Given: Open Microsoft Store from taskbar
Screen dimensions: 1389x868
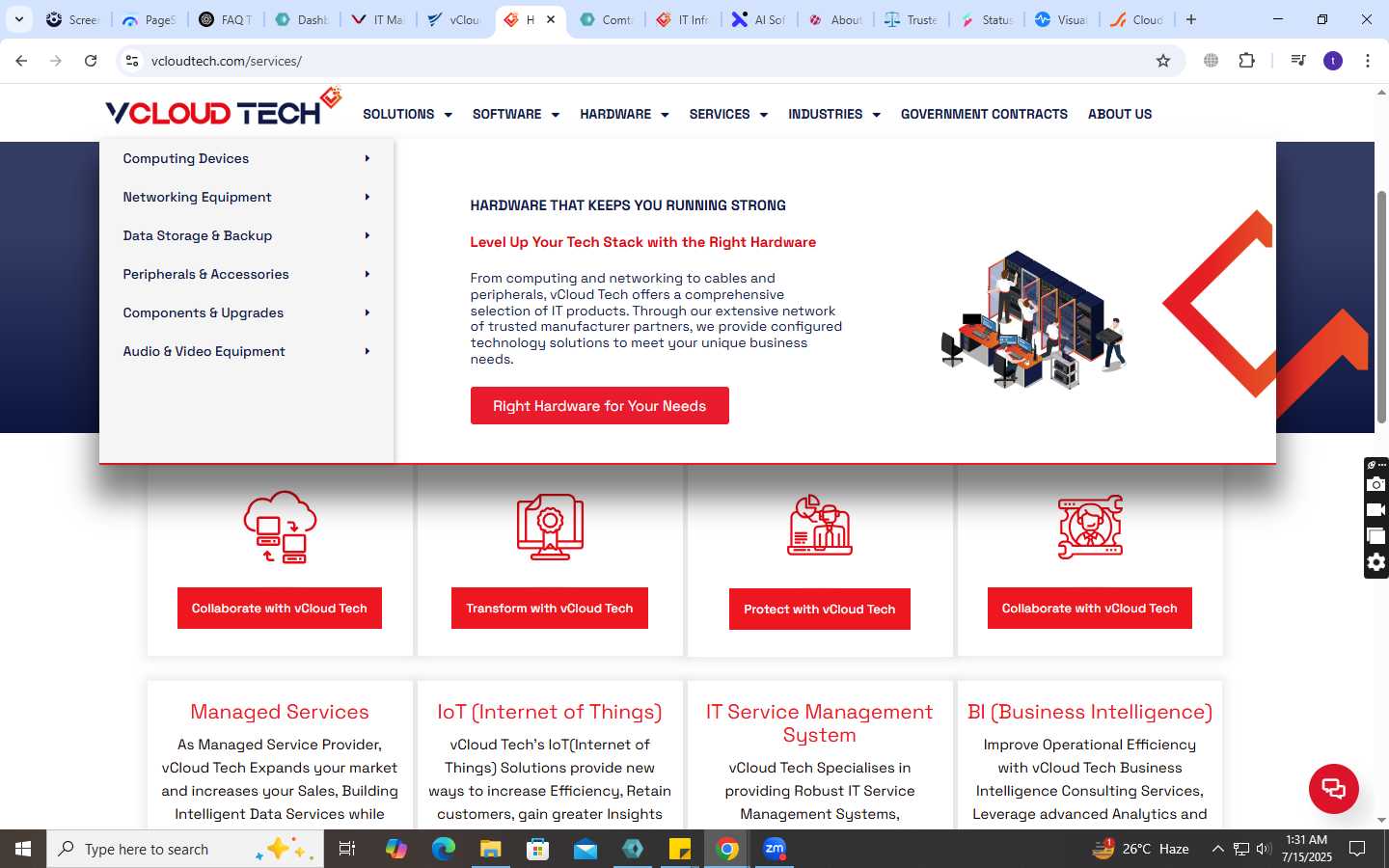Looking at the screenshot, I should tap(537, 849).
